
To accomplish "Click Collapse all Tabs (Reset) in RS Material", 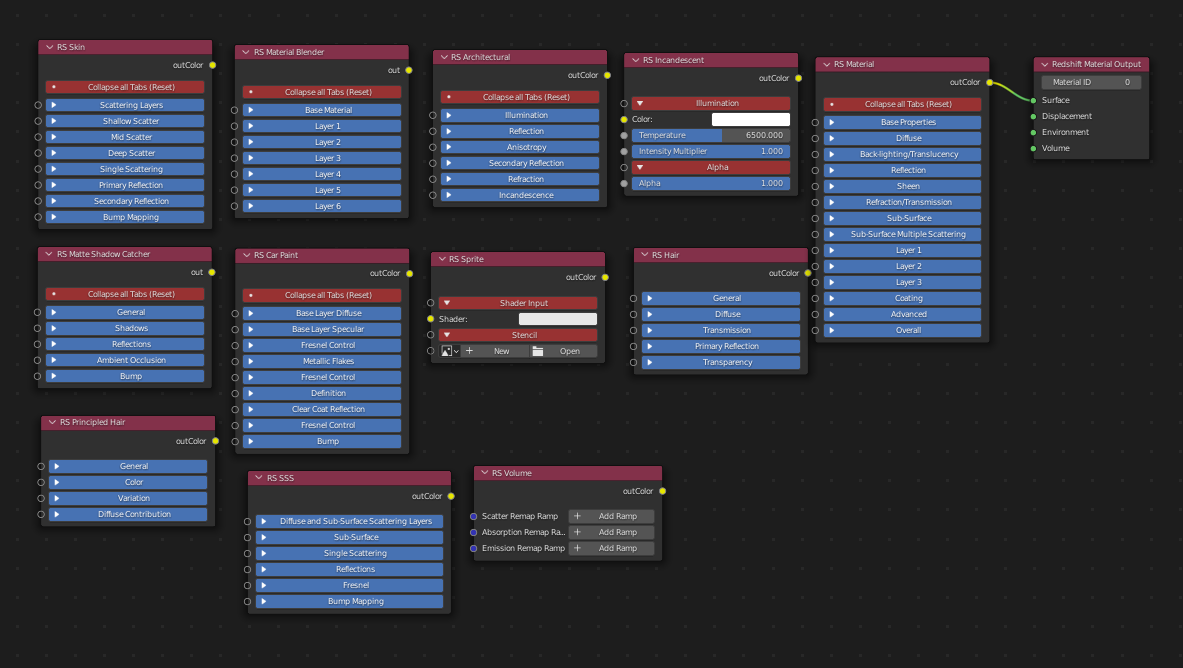I will [x=902, y=104].
